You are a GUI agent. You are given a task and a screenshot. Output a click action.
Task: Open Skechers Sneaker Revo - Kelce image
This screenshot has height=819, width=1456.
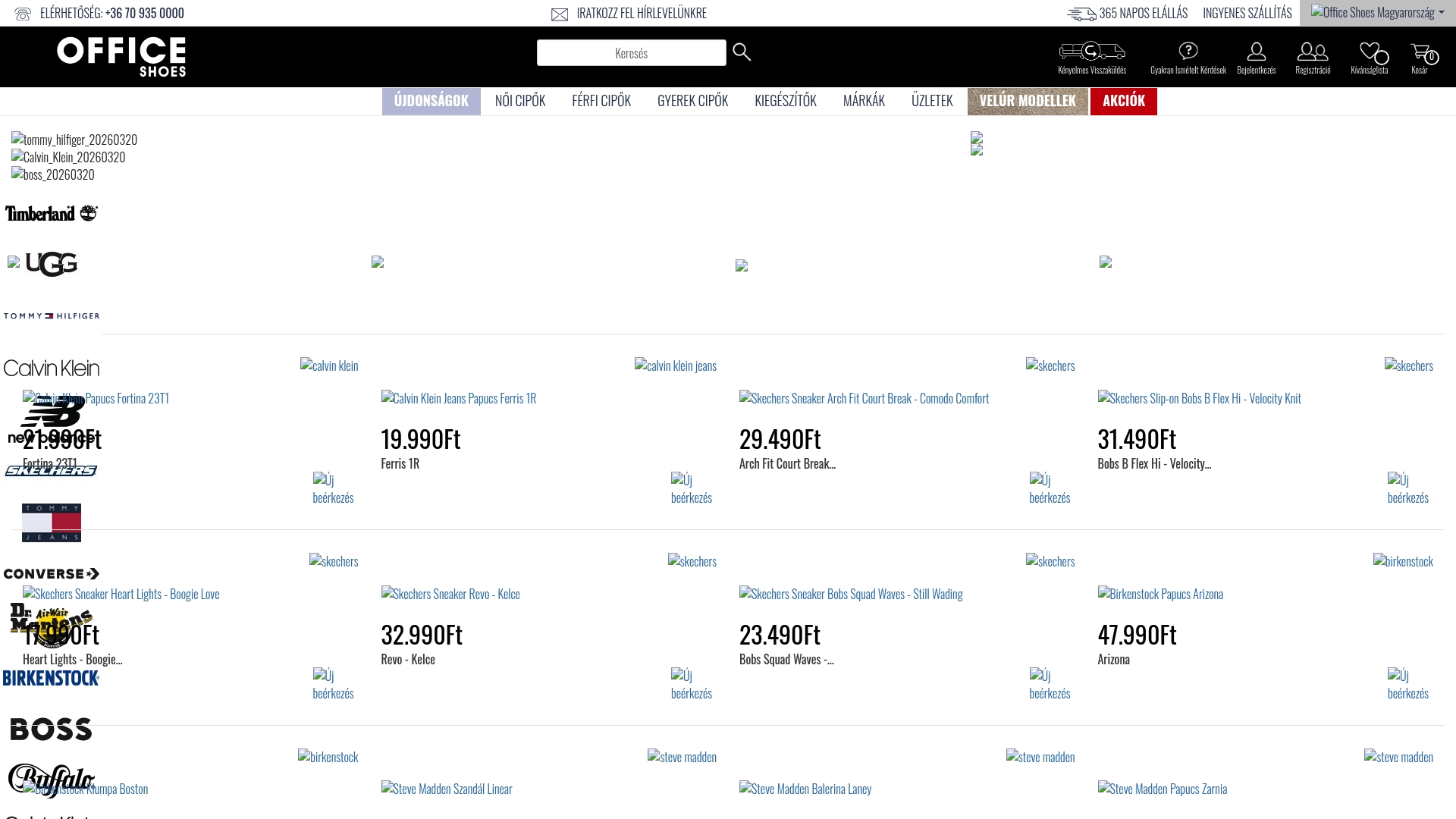click(x=450, y=594)
